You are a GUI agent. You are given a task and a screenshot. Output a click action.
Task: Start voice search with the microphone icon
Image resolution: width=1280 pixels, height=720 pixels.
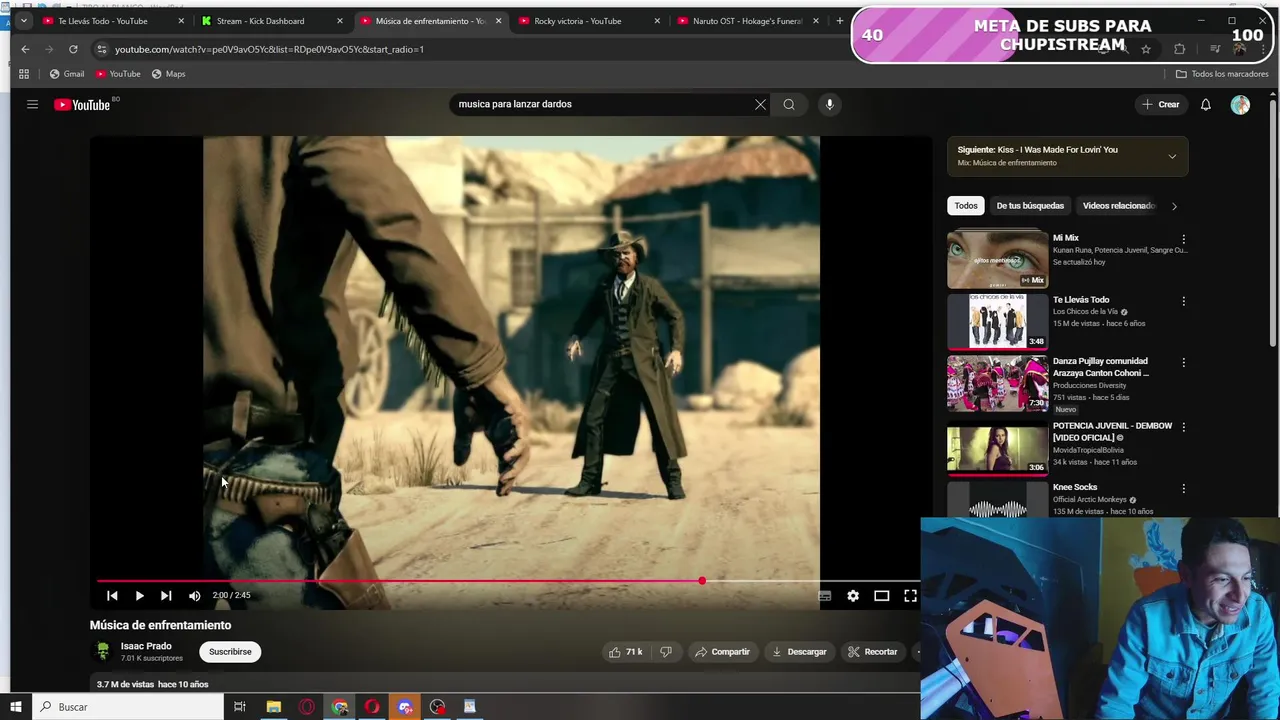pos(829,104)
